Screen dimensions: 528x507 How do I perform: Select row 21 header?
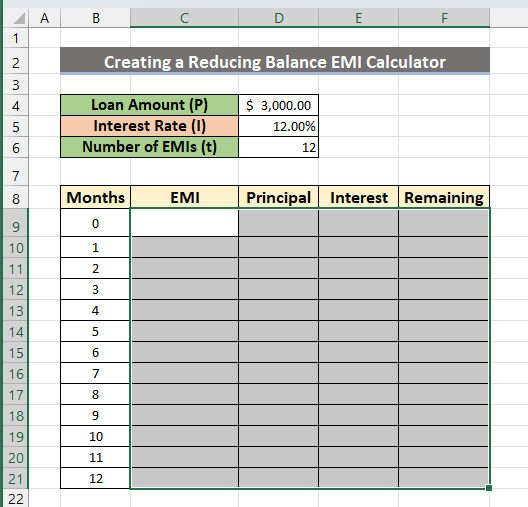pos(15,479)
